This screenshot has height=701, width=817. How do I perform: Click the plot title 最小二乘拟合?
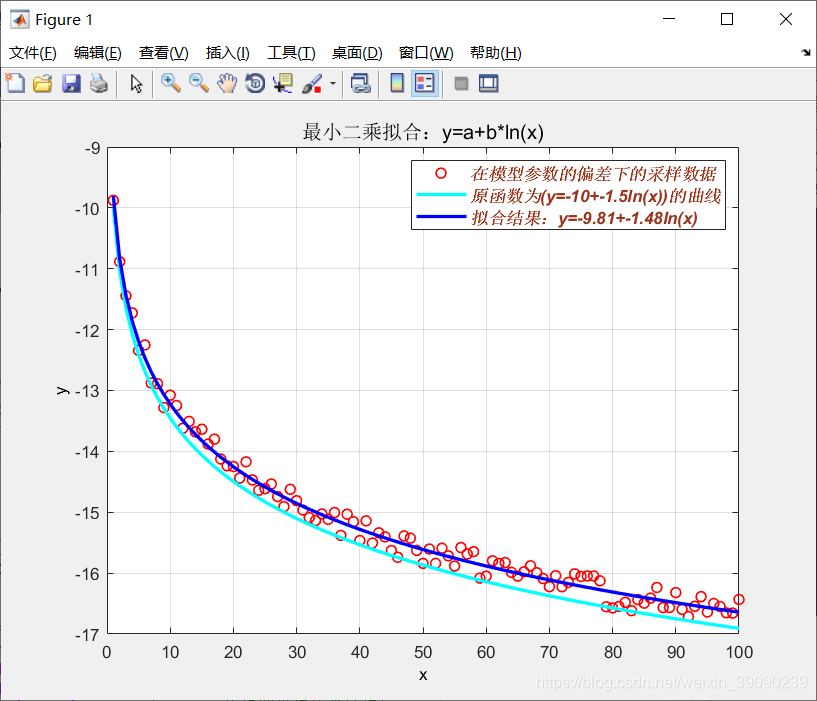[x=423, y=132]
